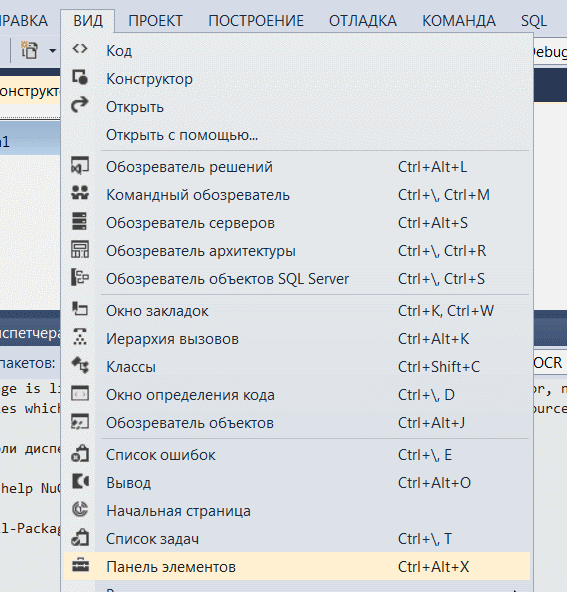Expand the toolbar new-item dropdown arrow
The height and width of the screenshot is (592, 567).
pos(52,50)
